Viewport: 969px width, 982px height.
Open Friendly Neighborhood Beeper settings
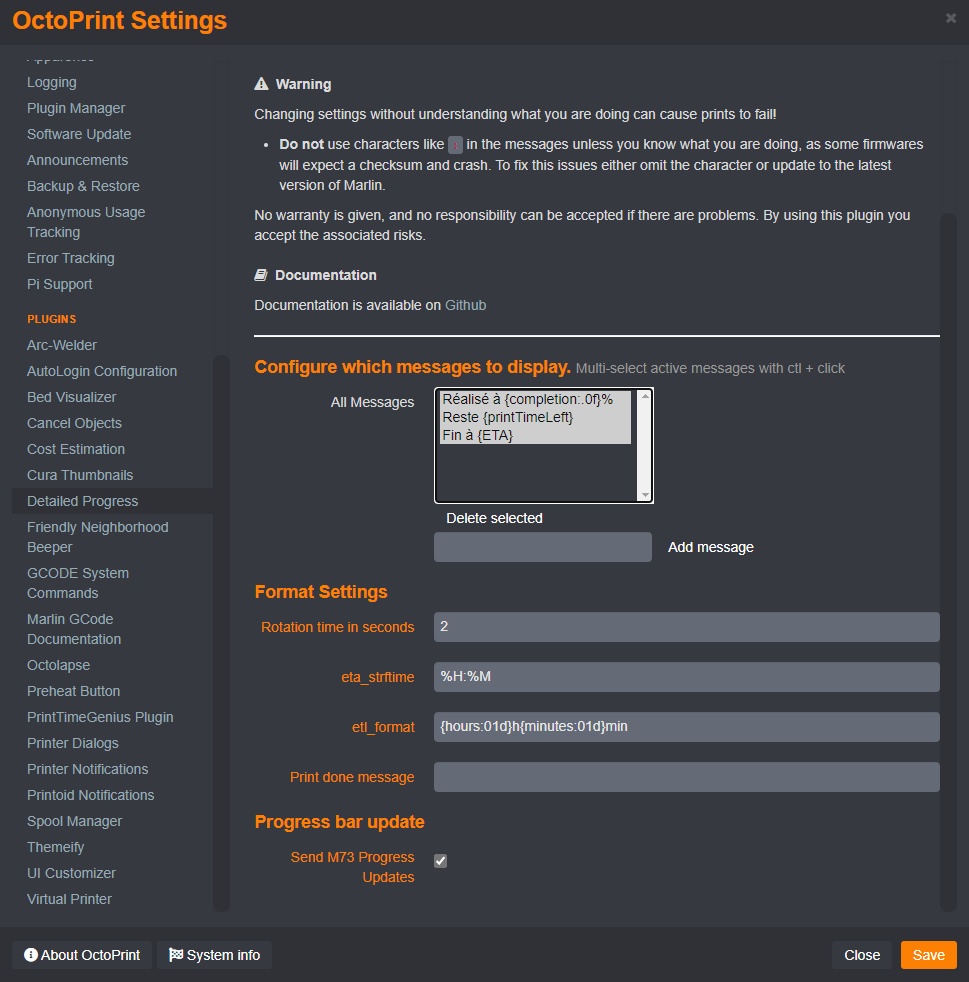point(98,537)
